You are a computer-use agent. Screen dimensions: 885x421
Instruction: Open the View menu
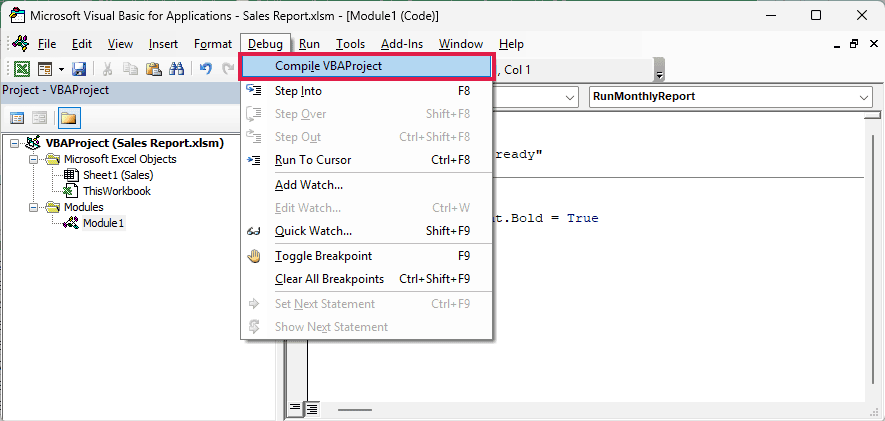point(120,43)
